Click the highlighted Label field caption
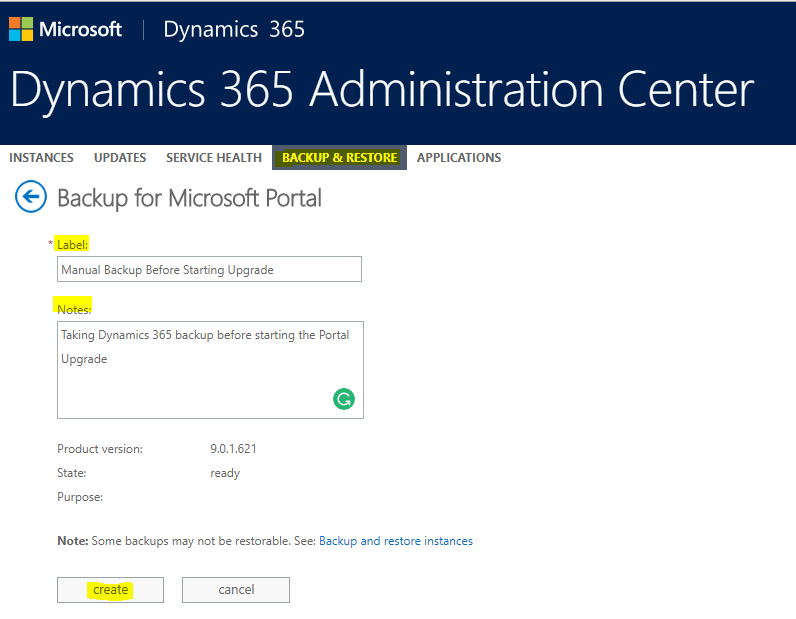796x619 pixels. (73, 245)
